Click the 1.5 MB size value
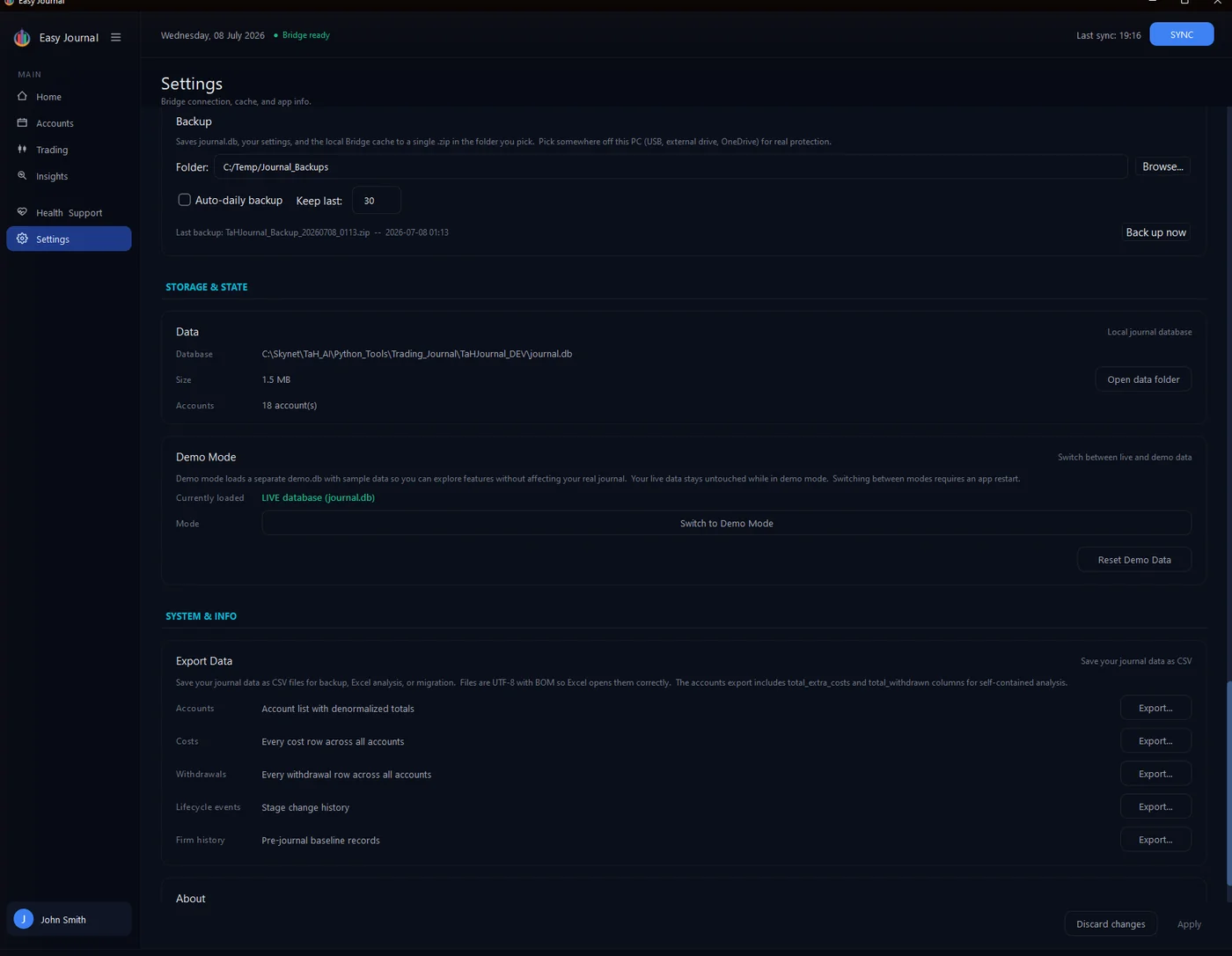This screenshot has height=956, width=1232. point(276,379)
